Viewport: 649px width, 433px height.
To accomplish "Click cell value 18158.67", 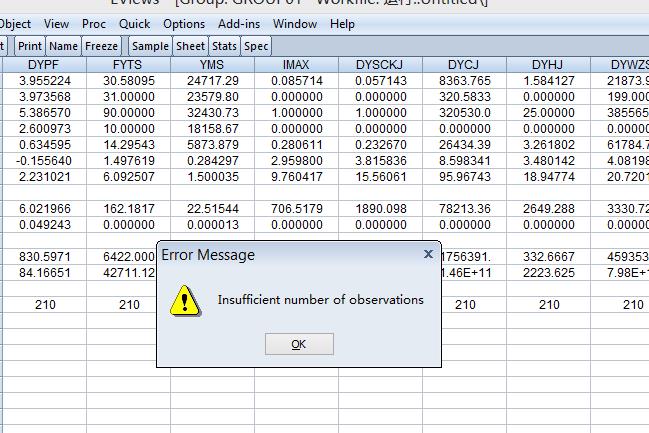I will [x=213, y=129].
